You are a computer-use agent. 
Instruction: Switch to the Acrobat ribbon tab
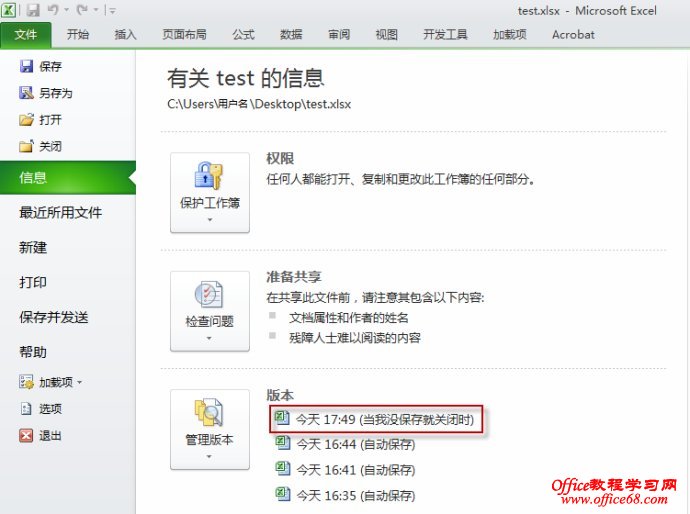coord(573,35)
